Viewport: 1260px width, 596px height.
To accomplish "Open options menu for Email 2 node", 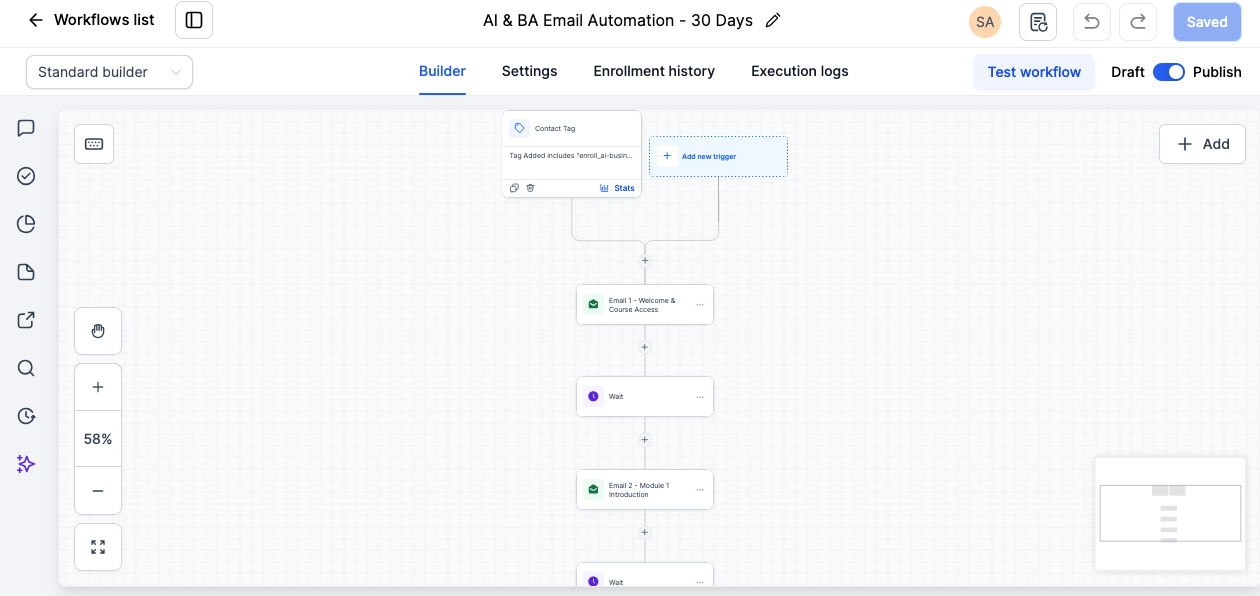I will tap(700, 490).
